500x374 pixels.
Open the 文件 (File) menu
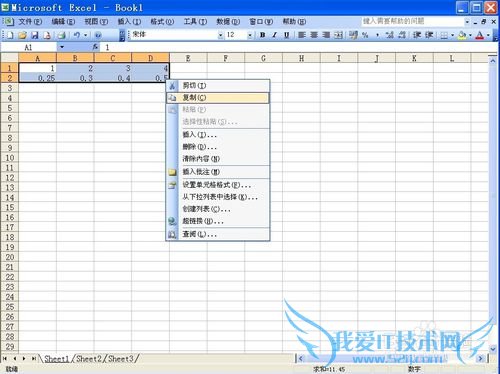pyautogui.click(x=30, y=22)
